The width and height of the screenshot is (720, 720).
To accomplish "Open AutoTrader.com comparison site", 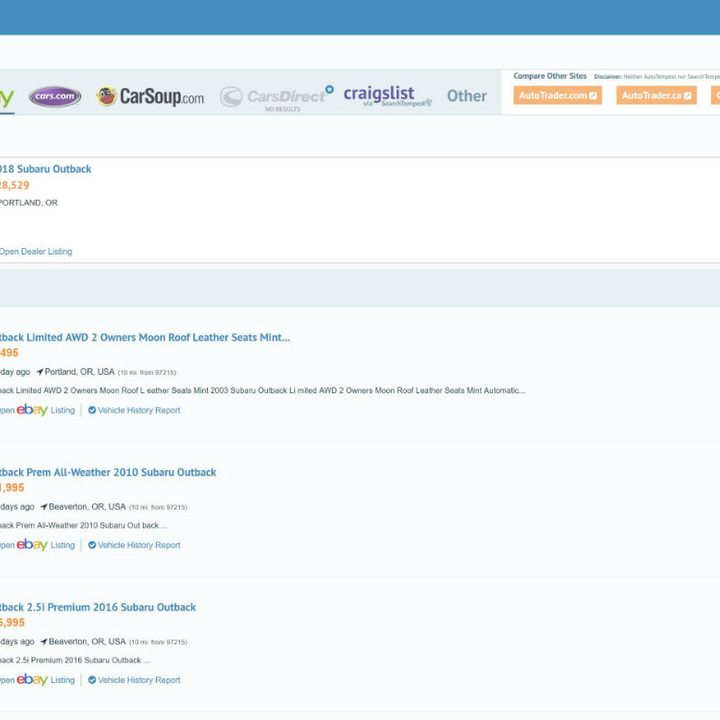I will point(557,96).
